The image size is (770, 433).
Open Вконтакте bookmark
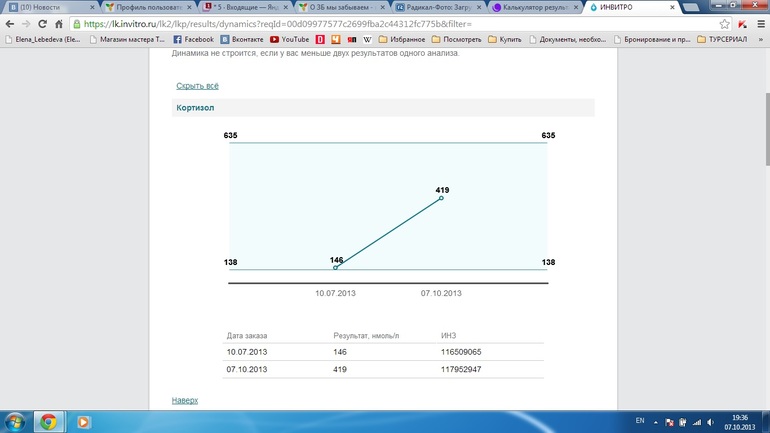coord(242,39)
